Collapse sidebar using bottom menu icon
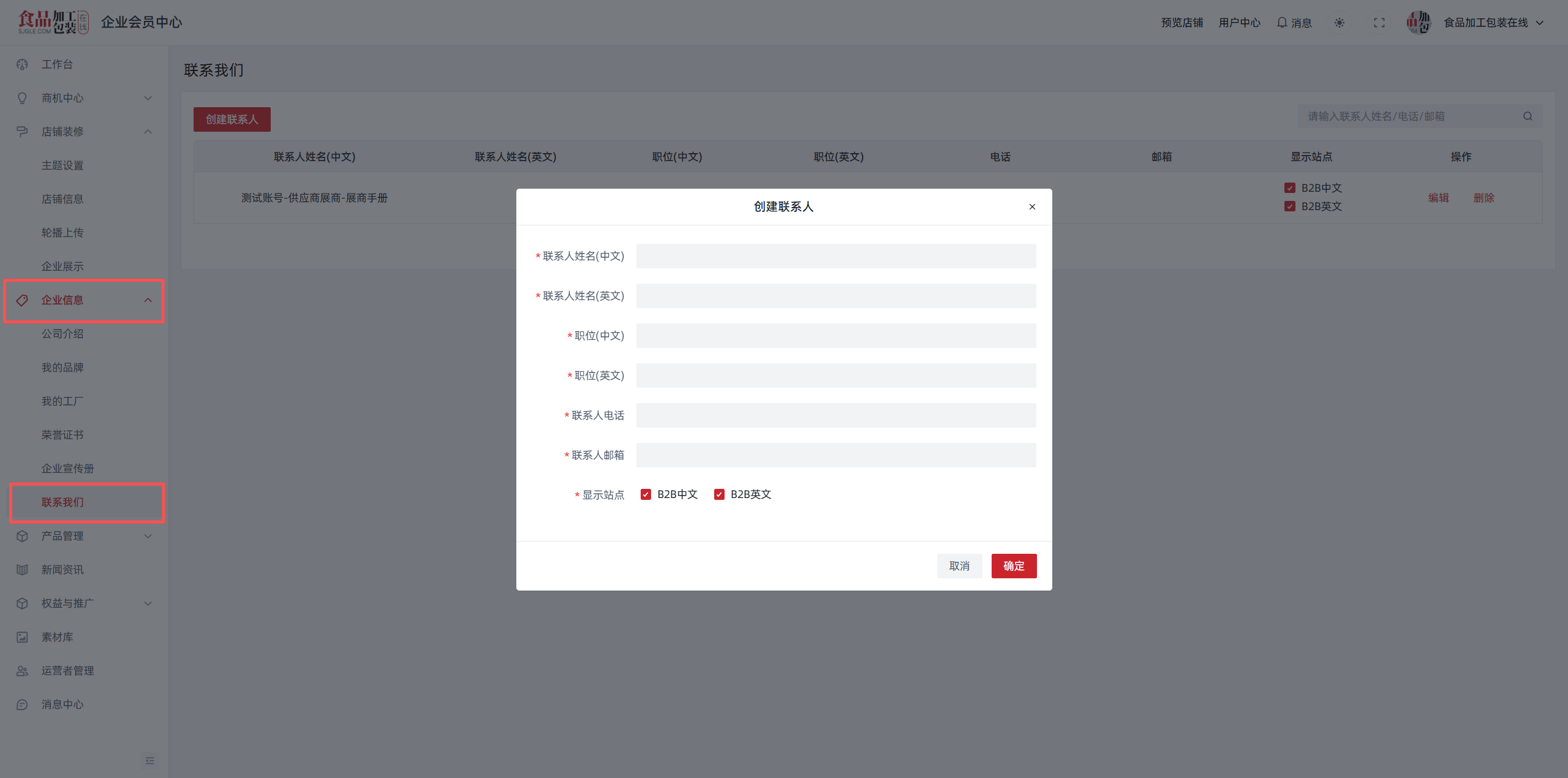The width and height of the screenshot is (1568, 778). (149, 760)
